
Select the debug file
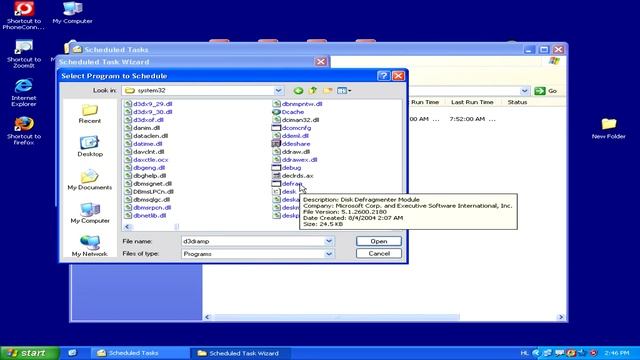pyautogui.click(x=287, y=168)
